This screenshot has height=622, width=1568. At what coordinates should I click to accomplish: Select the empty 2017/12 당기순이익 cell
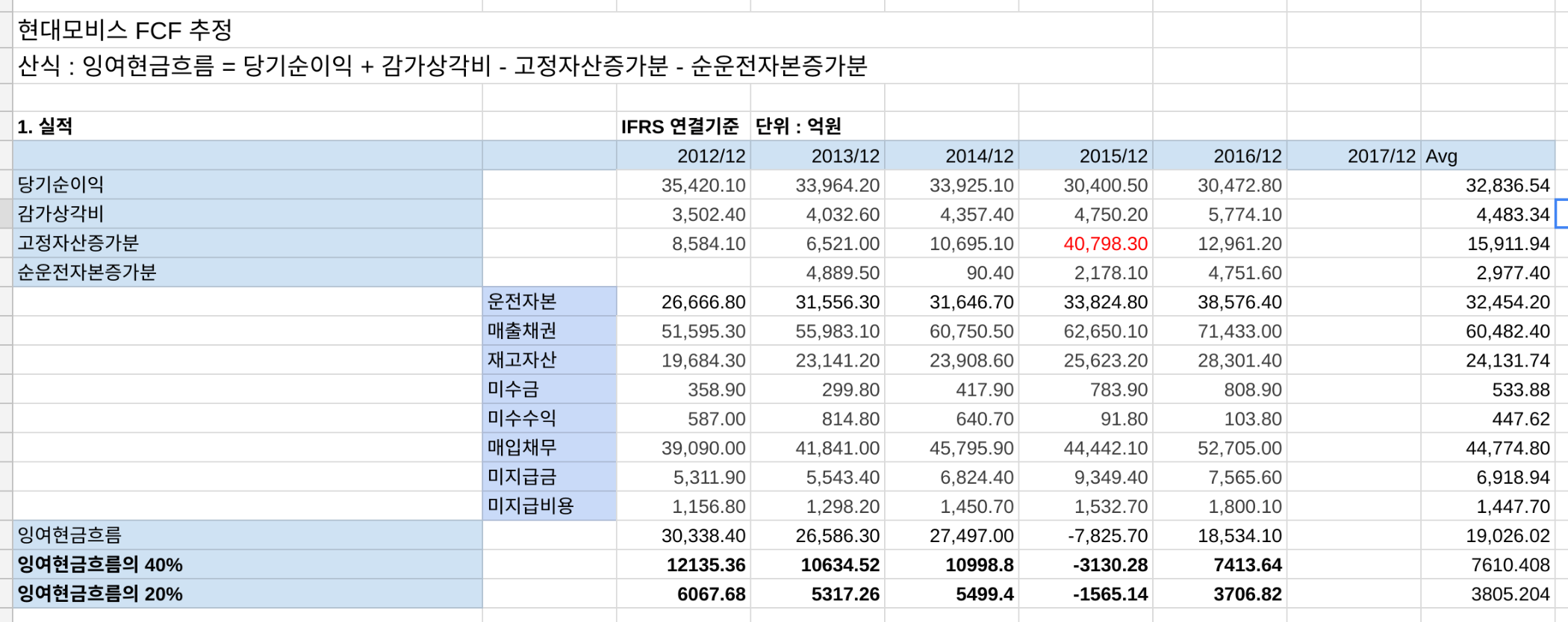(1354, 185)
